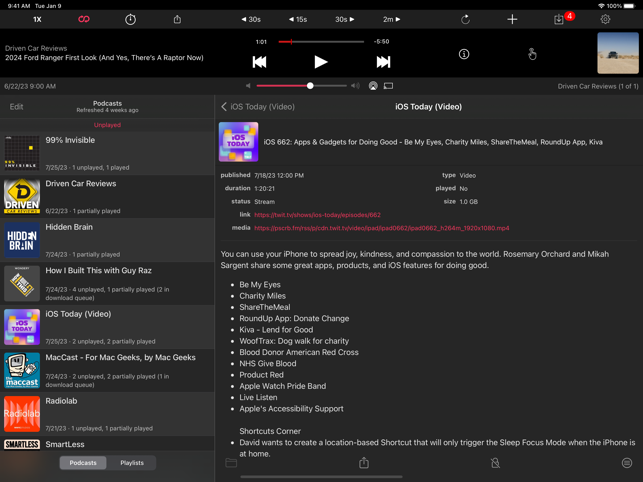Open the 99% Invisible podcast
The height and width of the screenshot is (482, 643).
pyautogui.click(x=107, y=153)
